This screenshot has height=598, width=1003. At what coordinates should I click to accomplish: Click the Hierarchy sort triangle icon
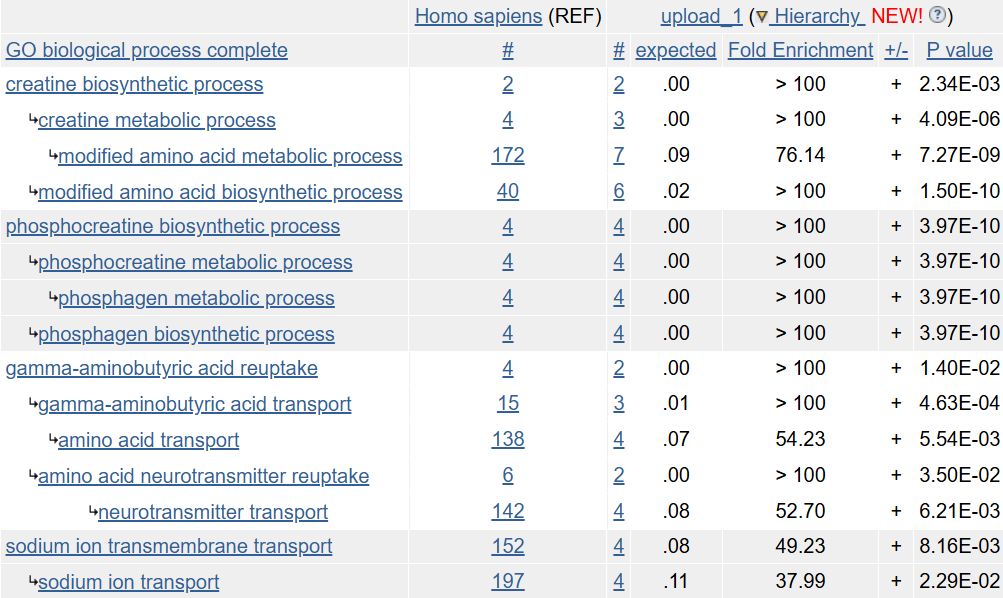point(761,17)
